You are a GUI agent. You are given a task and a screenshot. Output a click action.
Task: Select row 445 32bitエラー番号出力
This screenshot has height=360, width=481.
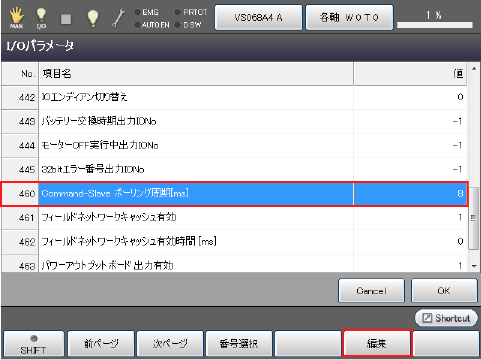pyautogui.click(x=234, y=169)
